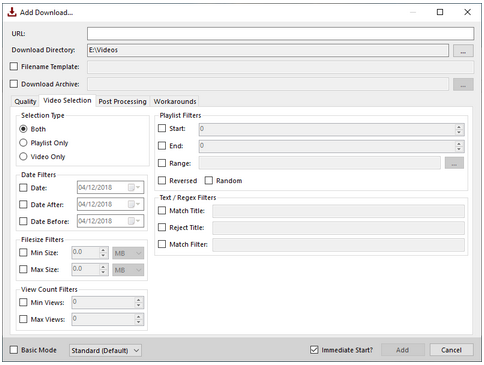The width and height of the screenshot is (484, 365).
Task: Tick the Date After checkbox
Action: coord(23,204)
